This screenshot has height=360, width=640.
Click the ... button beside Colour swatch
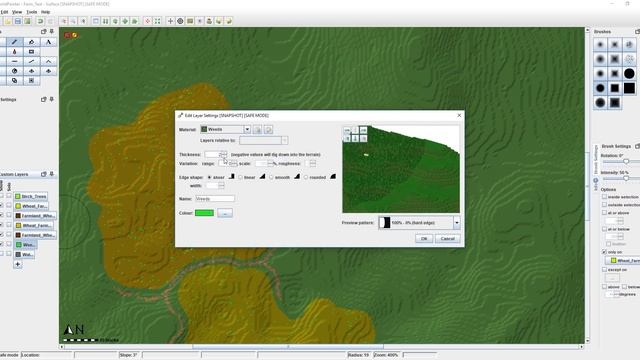(225, 213)
